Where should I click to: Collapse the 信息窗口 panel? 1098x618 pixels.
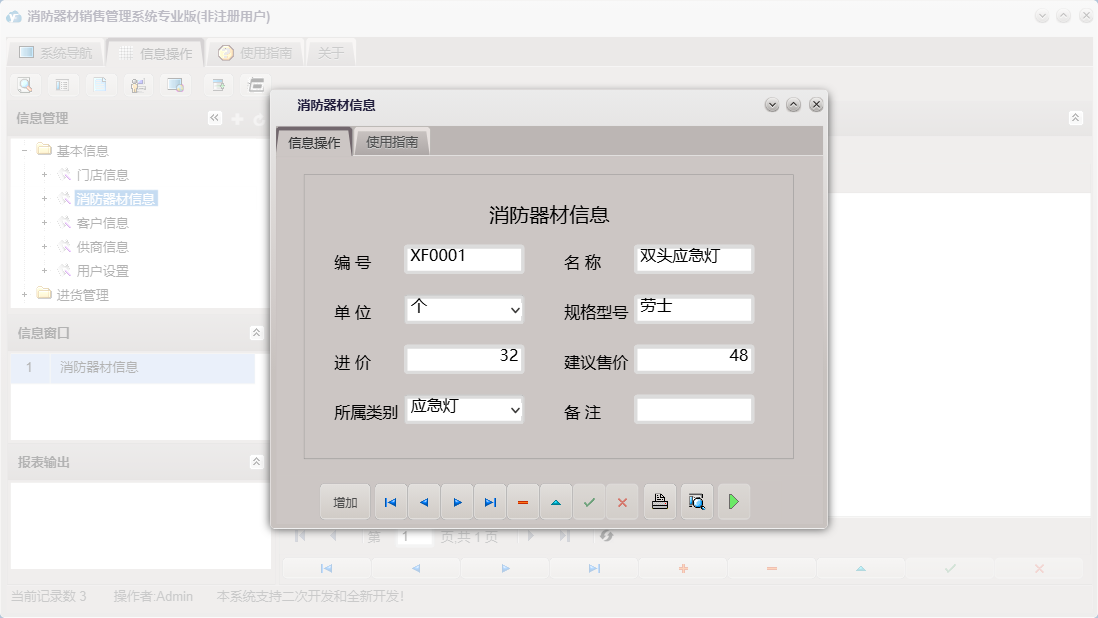click(256, 332)
